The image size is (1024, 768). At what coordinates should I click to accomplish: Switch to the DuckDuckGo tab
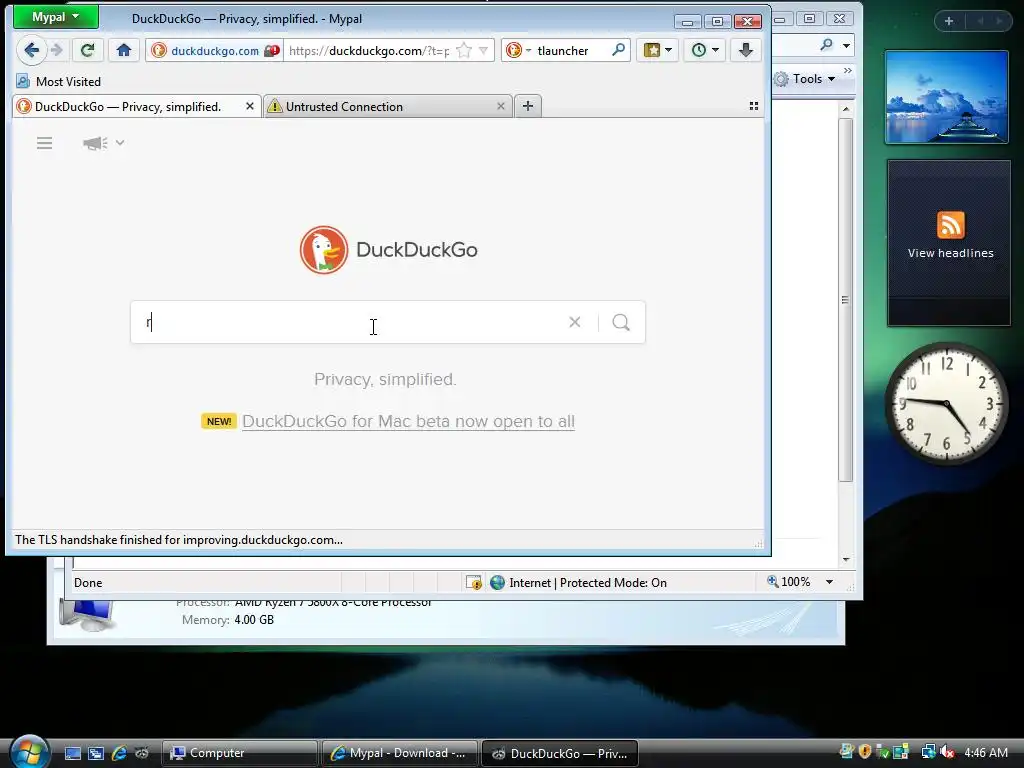128,106
